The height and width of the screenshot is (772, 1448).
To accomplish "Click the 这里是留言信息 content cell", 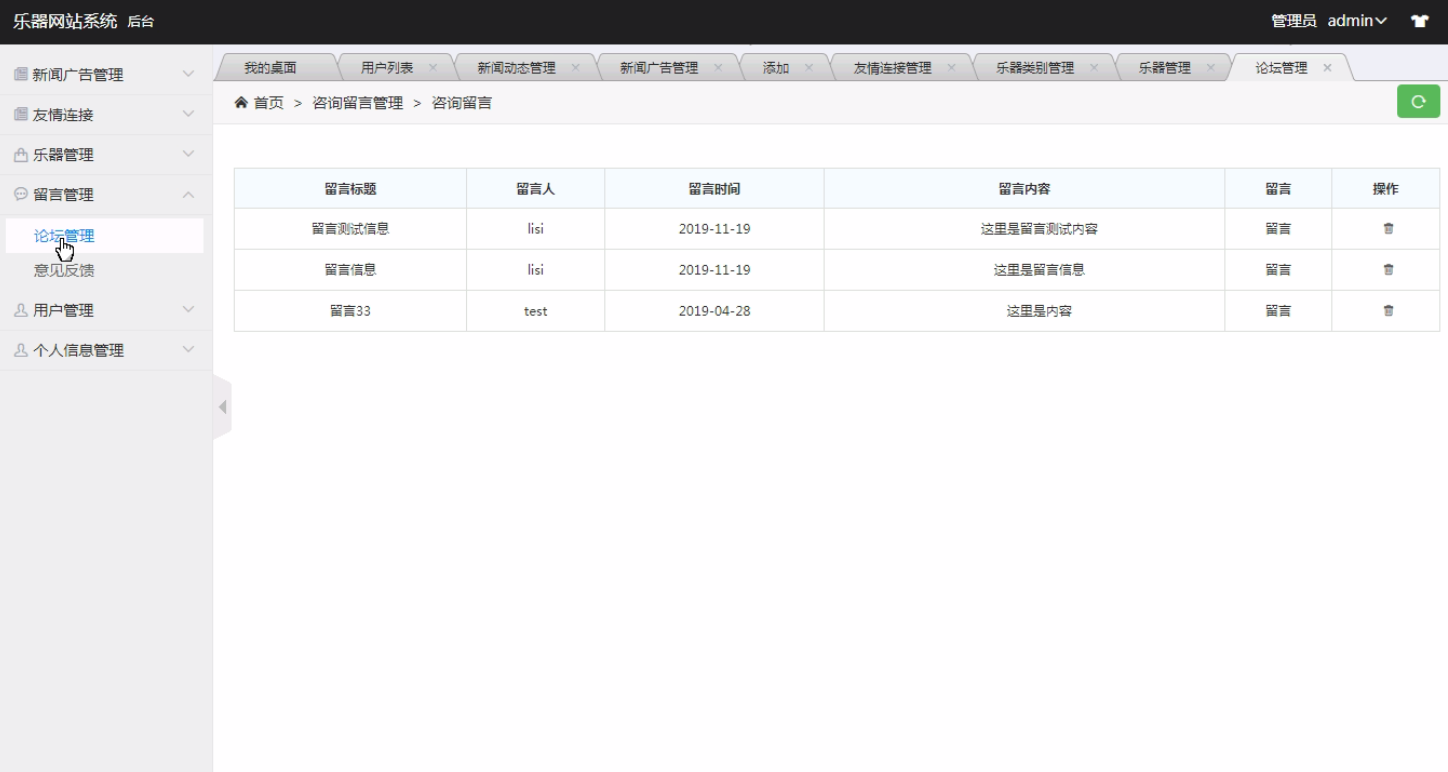I will pos(1024,270).
